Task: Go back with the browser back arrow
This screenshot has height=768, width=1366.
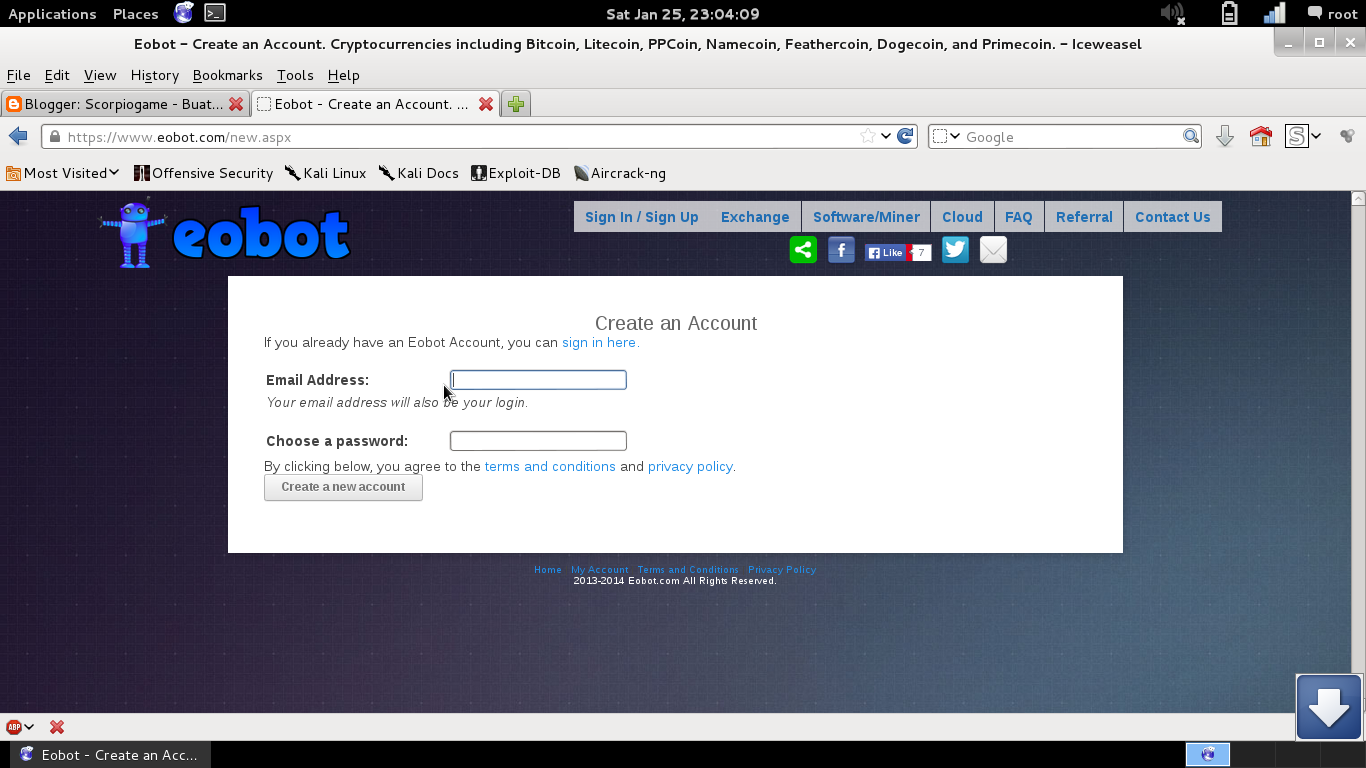Action: tap(18, 136)
